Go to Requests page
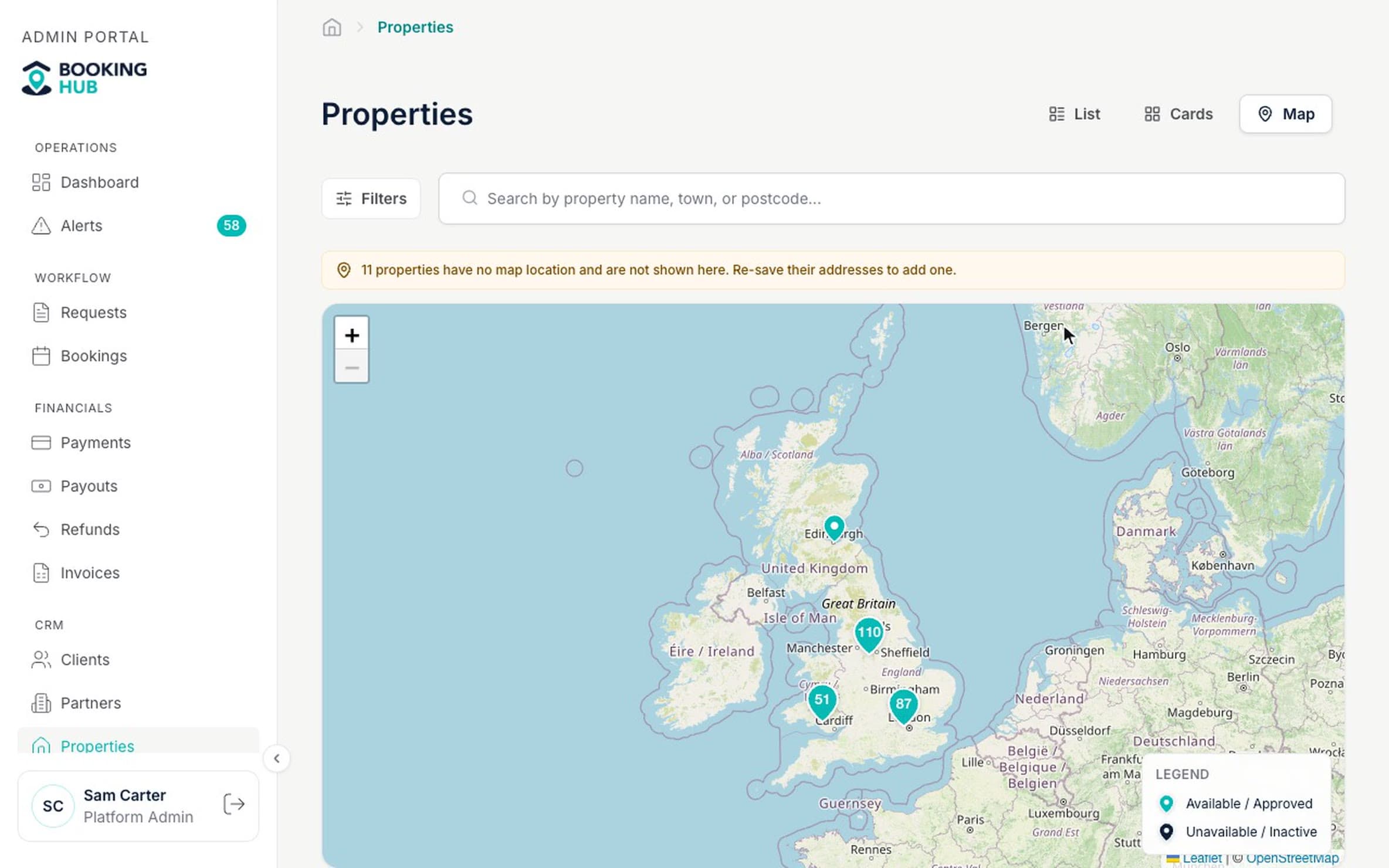 pyautogui.click(x=138, y=313)
